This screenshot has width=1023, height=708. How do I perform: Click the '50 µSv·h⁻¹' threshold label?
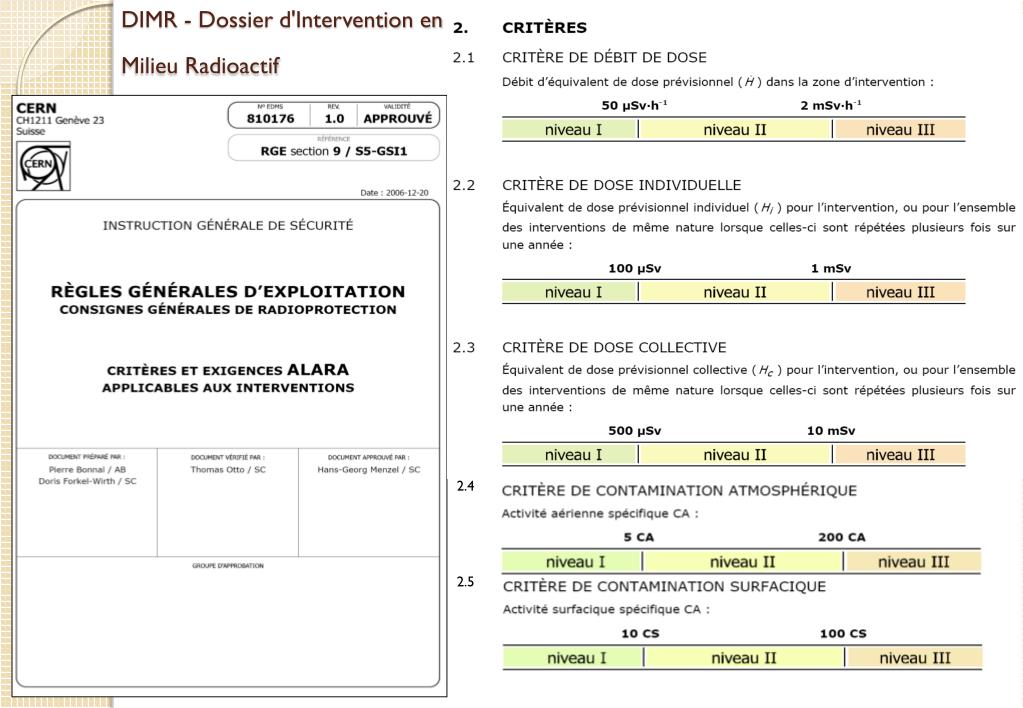coord(634,105)
